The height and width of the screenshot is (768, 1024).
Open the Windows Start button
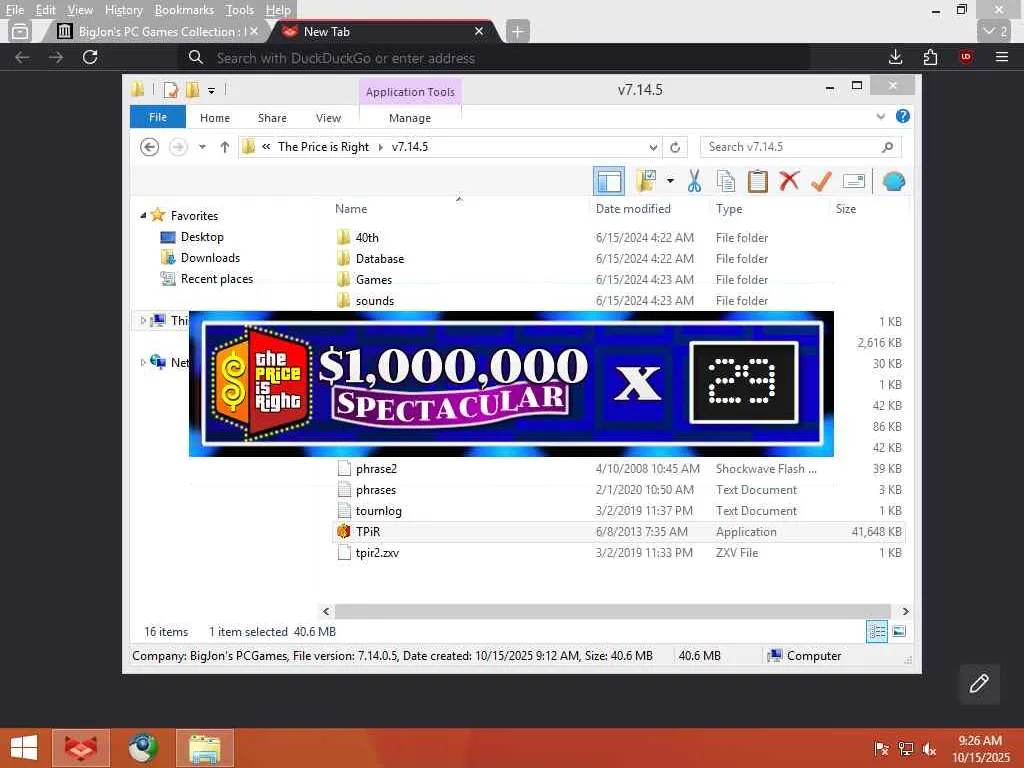24,748
